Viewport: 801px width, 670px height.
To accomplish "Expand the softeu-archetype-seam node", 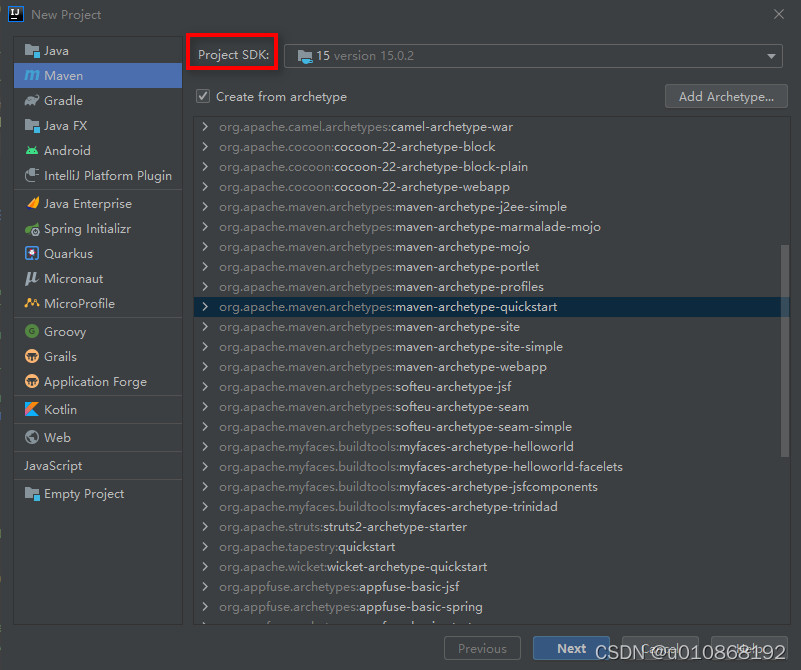I will point(205,406).
